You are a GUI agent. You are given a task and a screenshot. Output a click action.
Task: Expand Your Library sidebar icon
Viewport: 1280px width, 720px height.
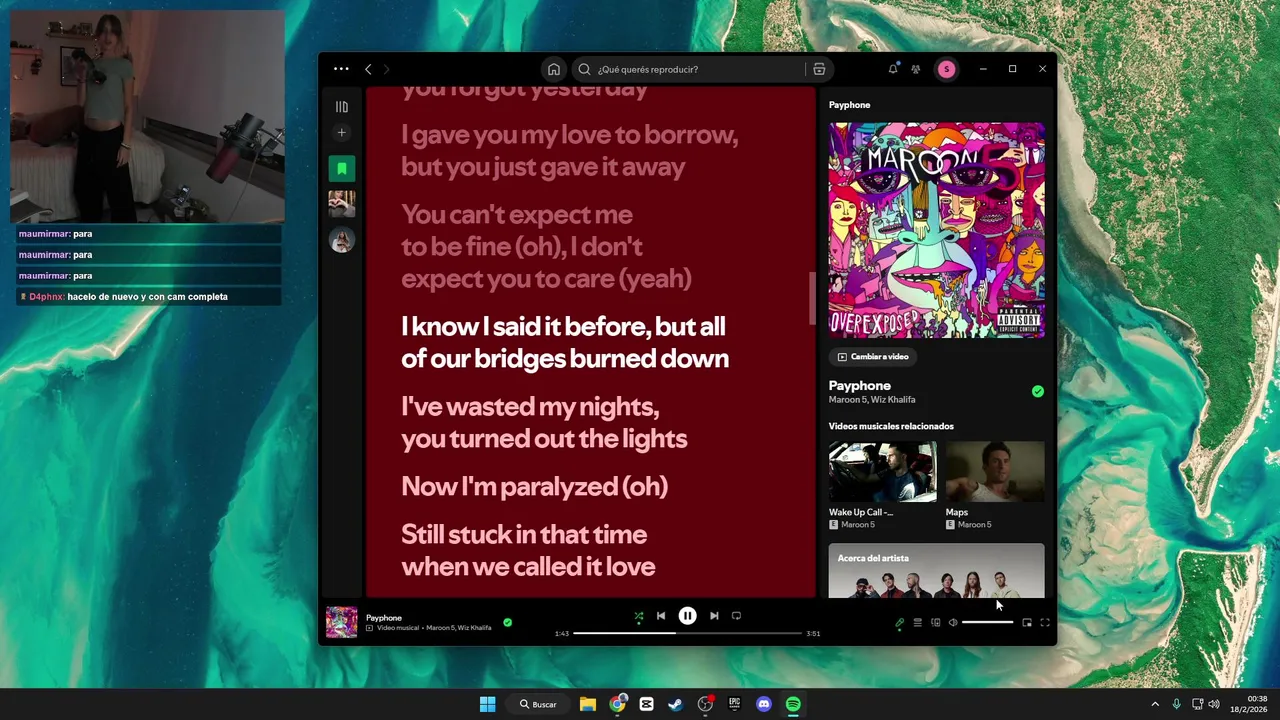pyautogui.click(x=342, y=107)
